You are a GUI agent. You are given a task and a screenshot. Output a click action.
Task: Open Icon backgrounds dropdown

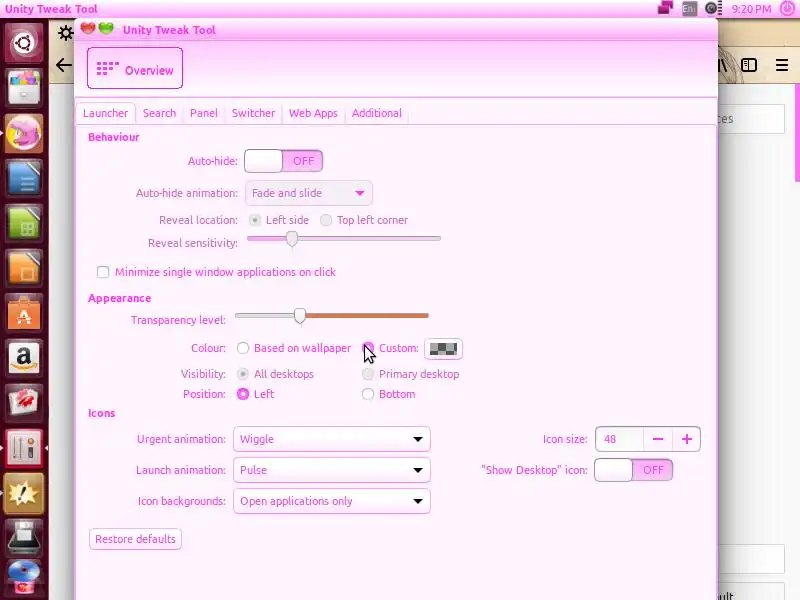coord(332,501)
